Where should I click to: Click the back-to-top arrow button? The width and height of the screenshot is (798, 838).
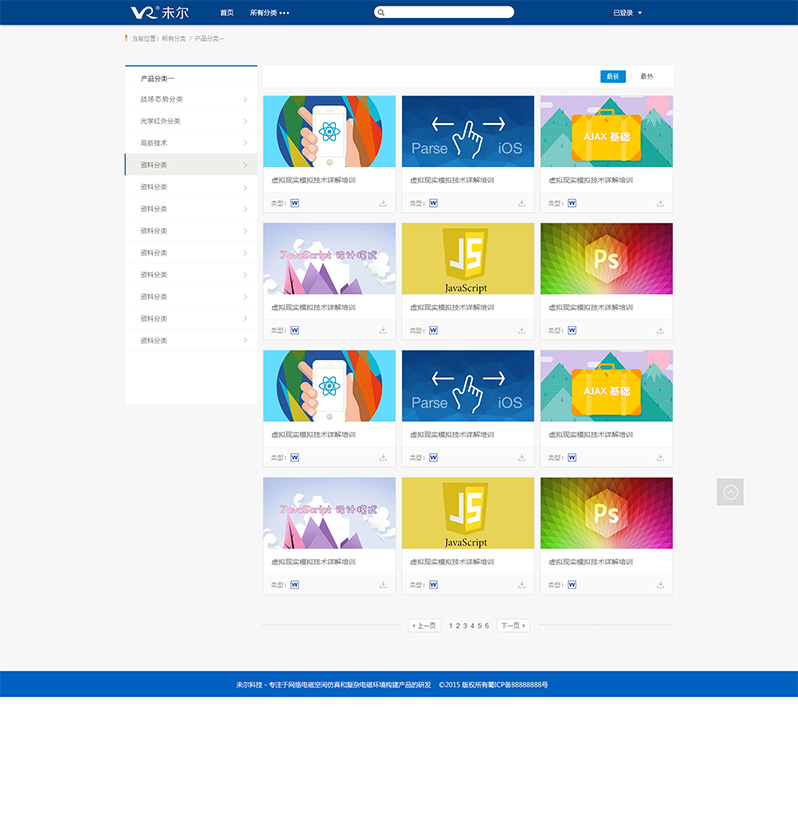pos(730,492)
